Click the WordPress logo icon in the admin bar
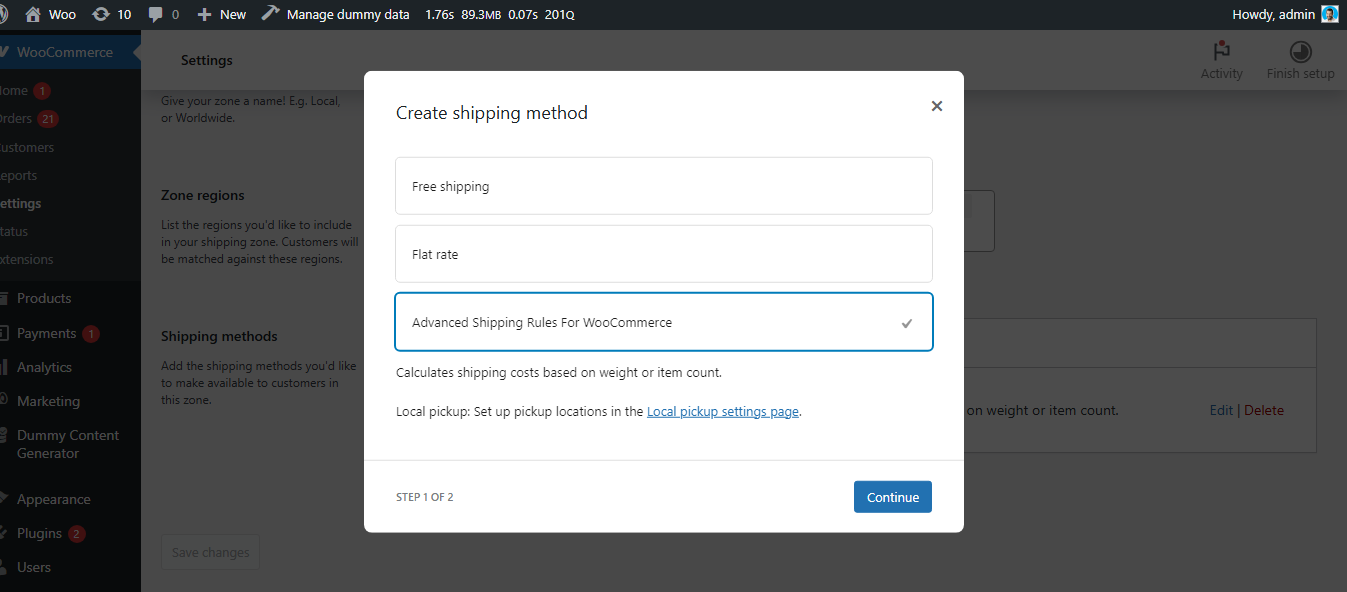The height and width of the screenshot is (592, 1347). (3, 14)
